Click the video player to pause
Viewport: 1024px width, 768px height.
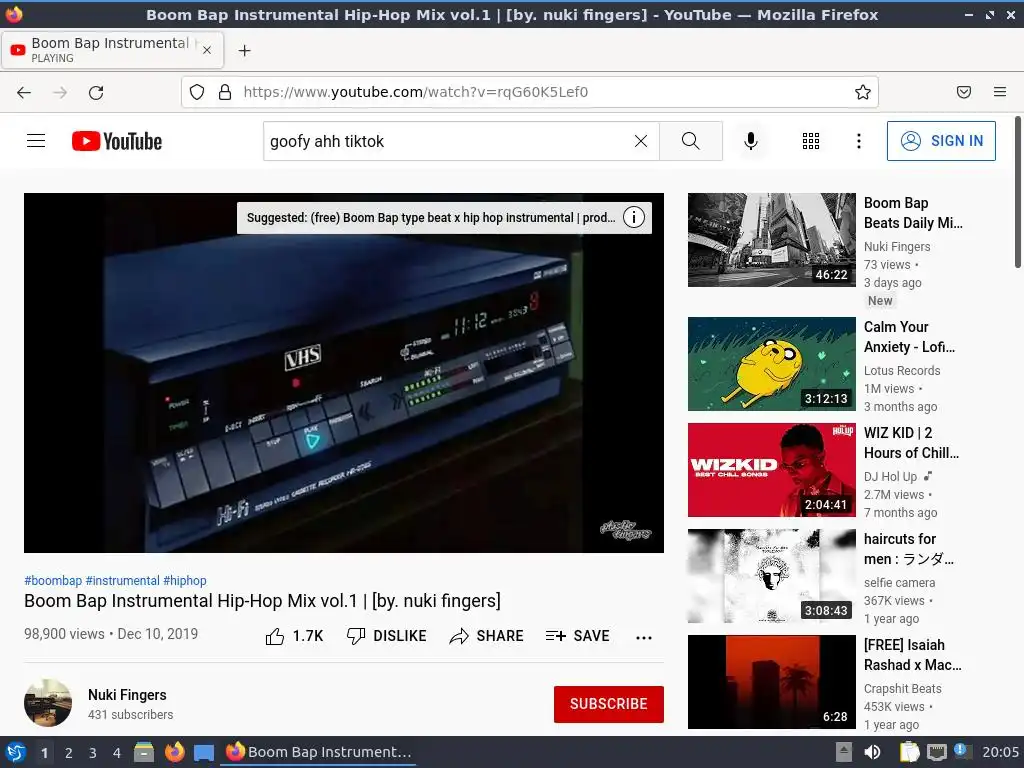coord(344,372)
